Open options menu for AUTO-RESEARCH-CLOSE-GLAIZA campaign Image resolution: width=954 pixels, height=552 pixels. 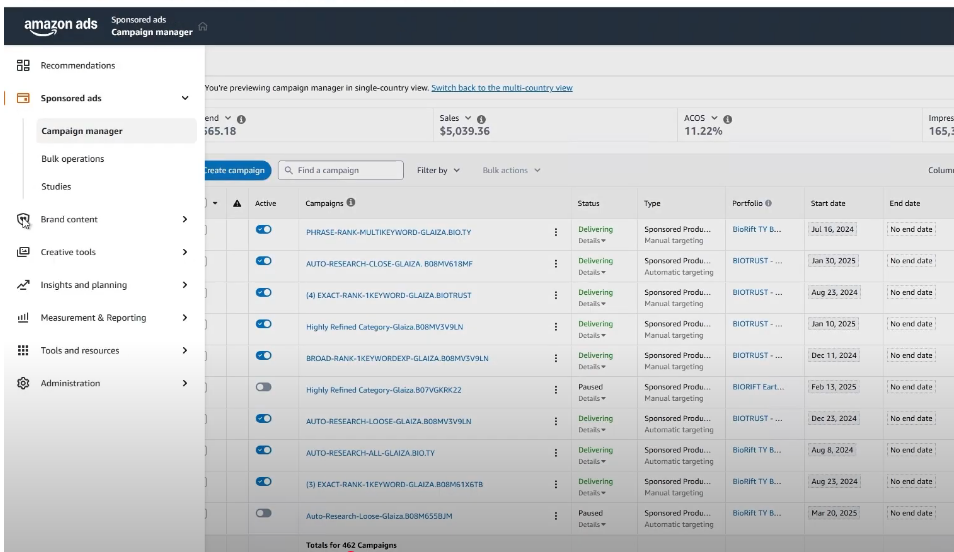click(555, 264)
